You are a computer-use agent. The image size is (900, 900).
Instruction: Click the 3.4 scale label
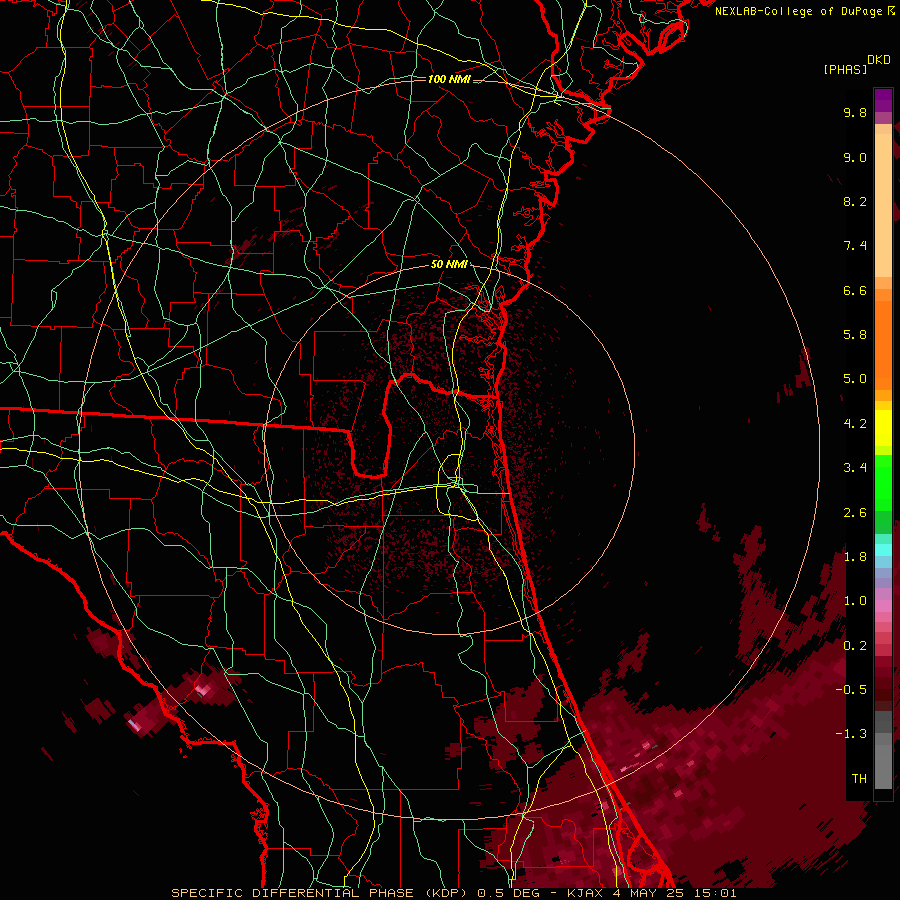point(855,468)
